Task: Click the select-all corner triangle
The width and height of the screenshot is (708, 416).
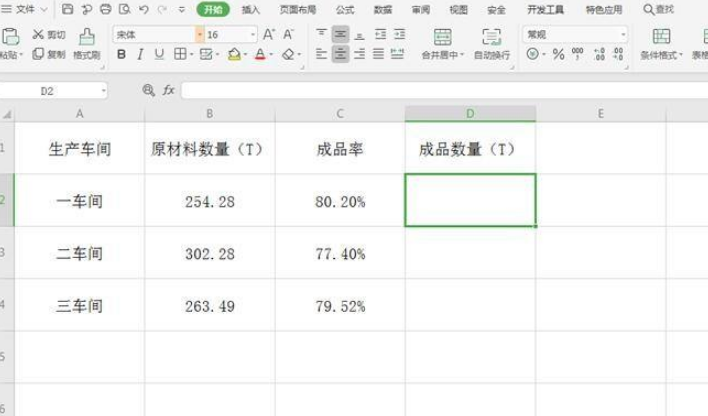Action: coord(7,114)
